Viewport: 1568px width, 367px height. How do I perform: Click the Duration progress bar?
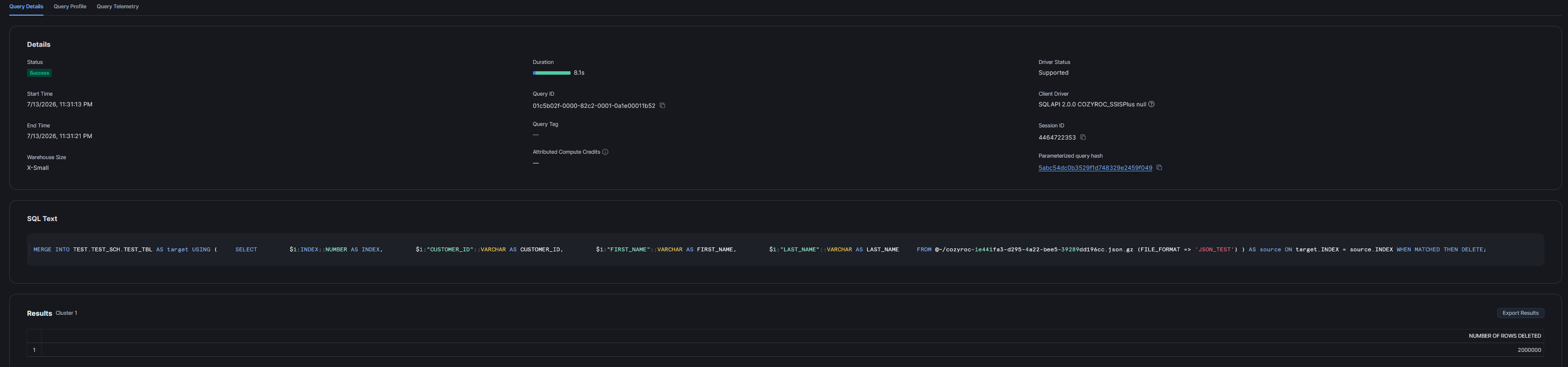551,73
